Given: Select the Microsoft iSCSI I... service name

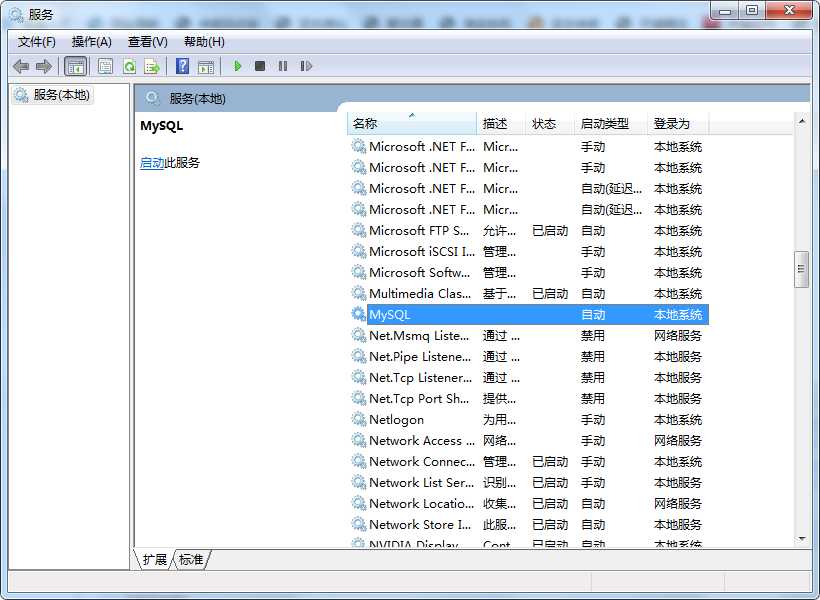Looking at the screenshot, I should point(422,251).
